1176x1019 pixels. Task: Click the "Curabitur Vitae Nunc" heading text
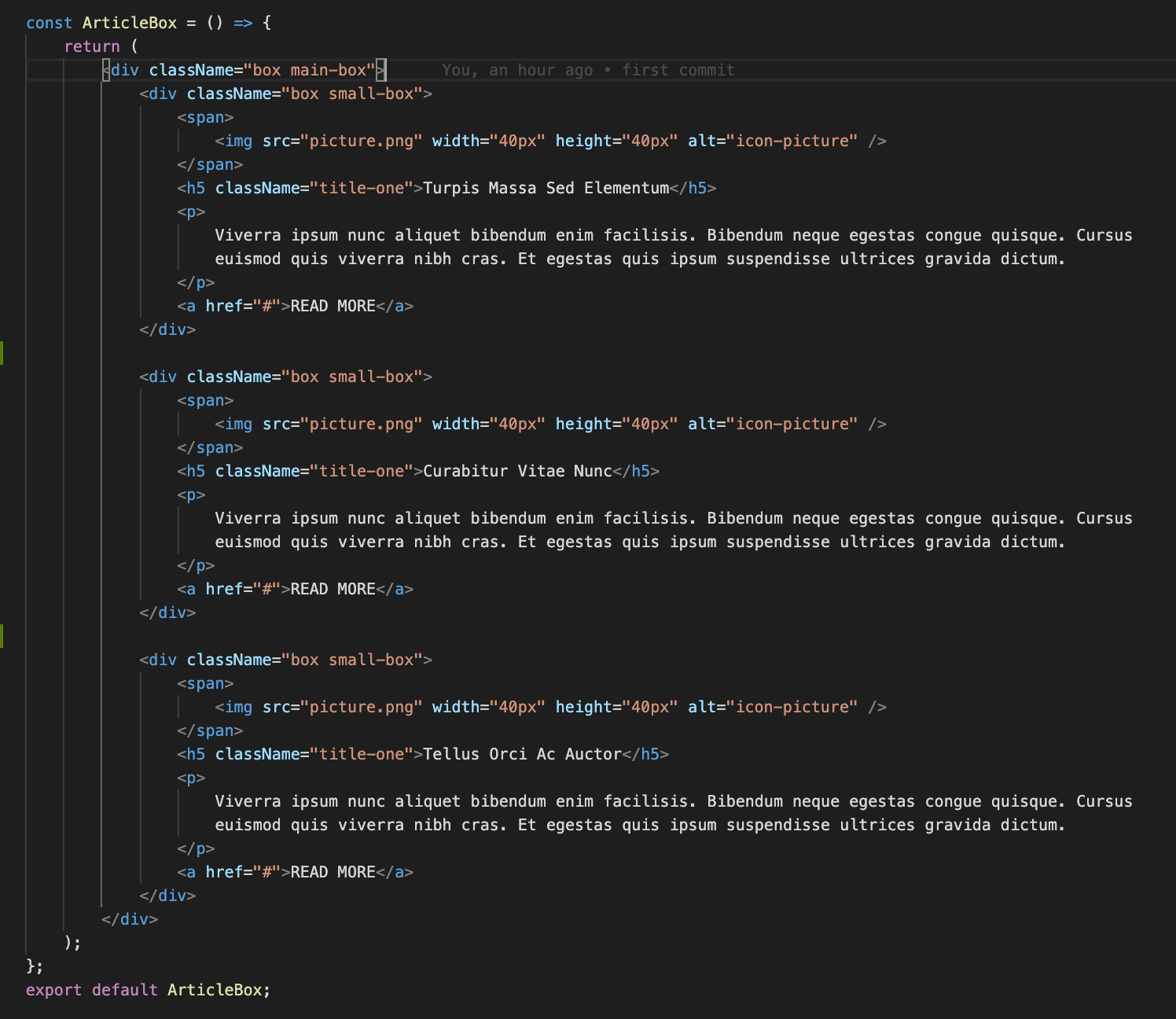[516, 471]
